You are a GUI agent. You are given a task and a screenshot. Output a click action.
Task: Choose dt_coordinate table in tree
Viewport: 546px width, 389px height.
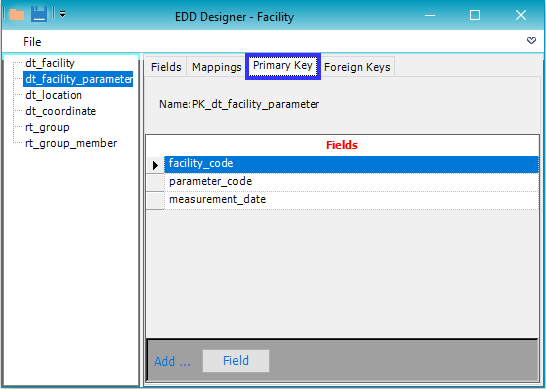pyautogui.click(x=60, y=111)
